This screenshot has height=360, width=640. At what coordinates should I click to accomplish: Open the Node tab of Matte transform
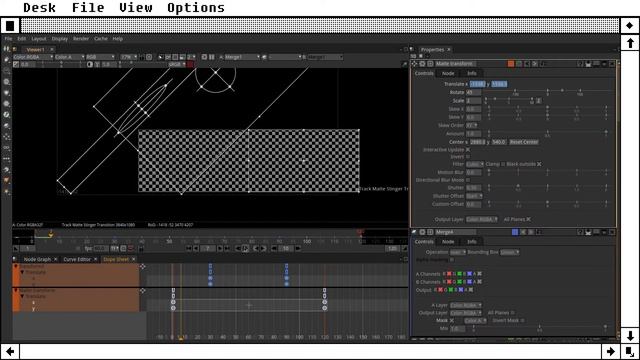tap(448, 73)
